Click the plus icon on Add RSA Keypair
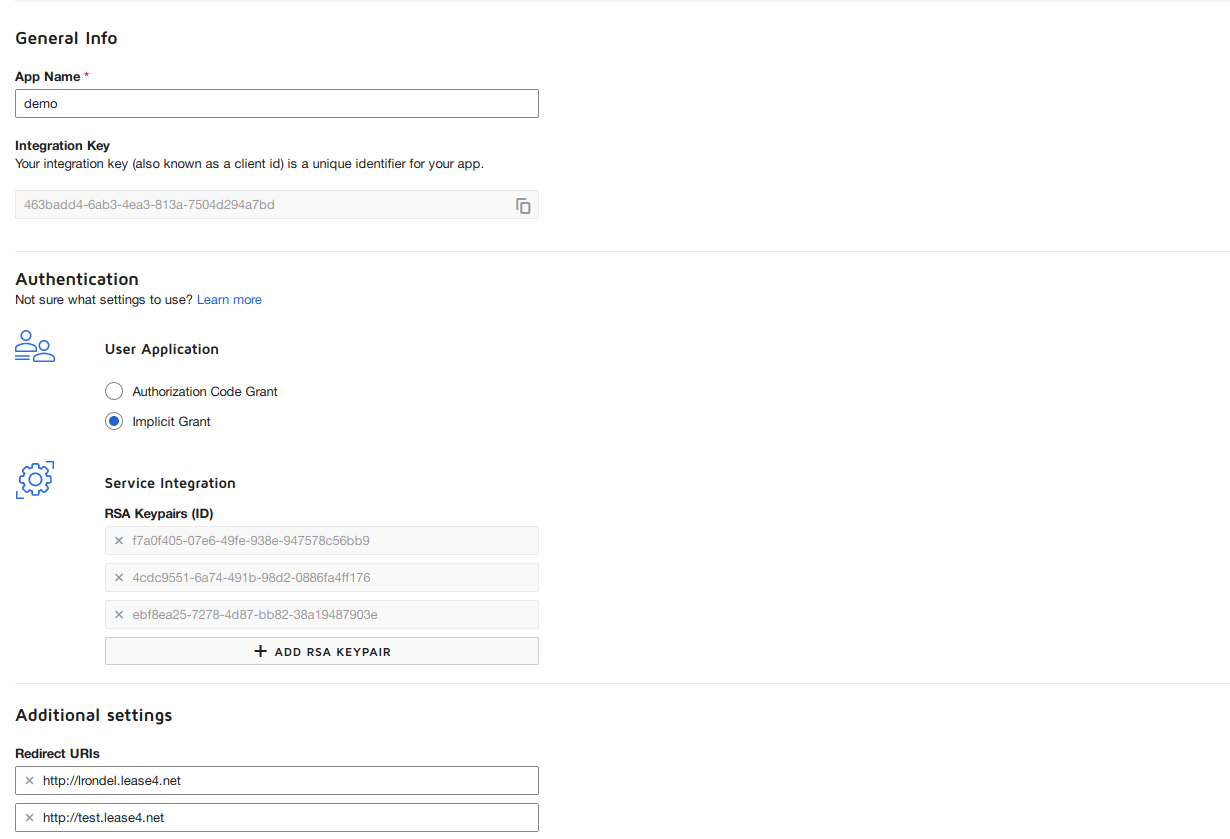The height and width of the screenshot is (839, 1230). point(261,651)
